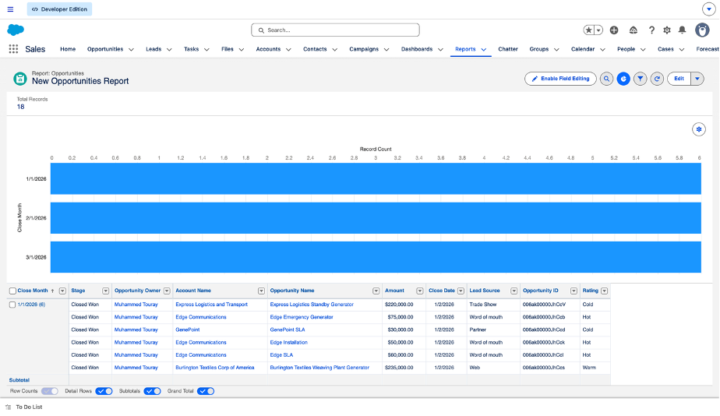Viewport: 720px width, 416px height.
Task: Click the 2/1/2026 chart bar
Action: tap(376, 218)
